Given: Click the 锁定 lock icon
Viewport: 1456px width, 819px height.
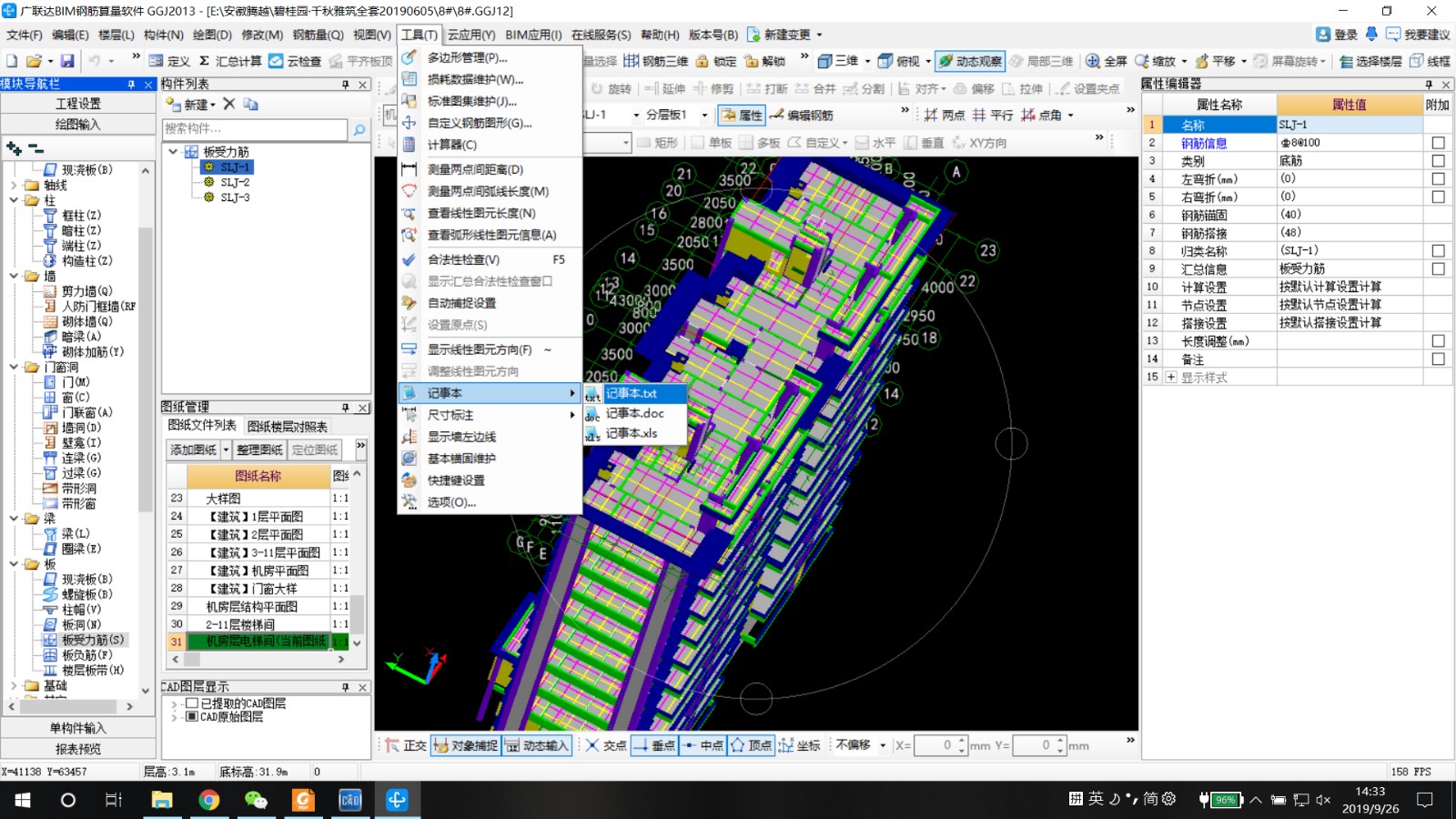Looking at the screenshot, I should pos(702,61).
